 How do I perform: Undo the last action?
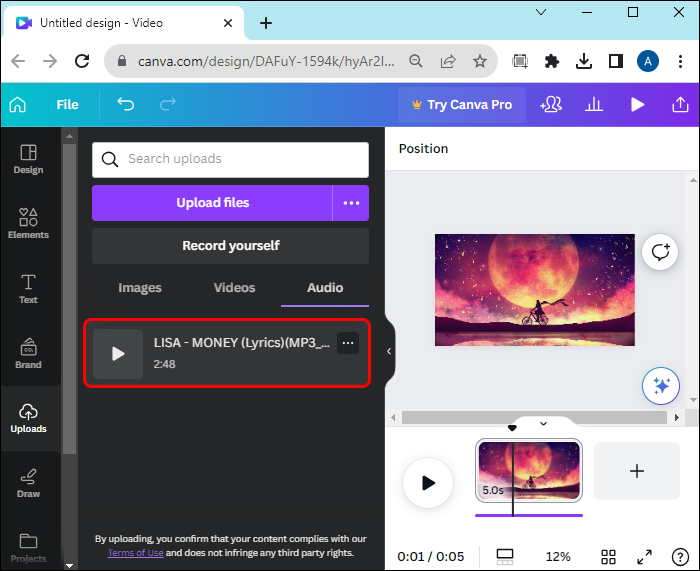pos(125,104)
